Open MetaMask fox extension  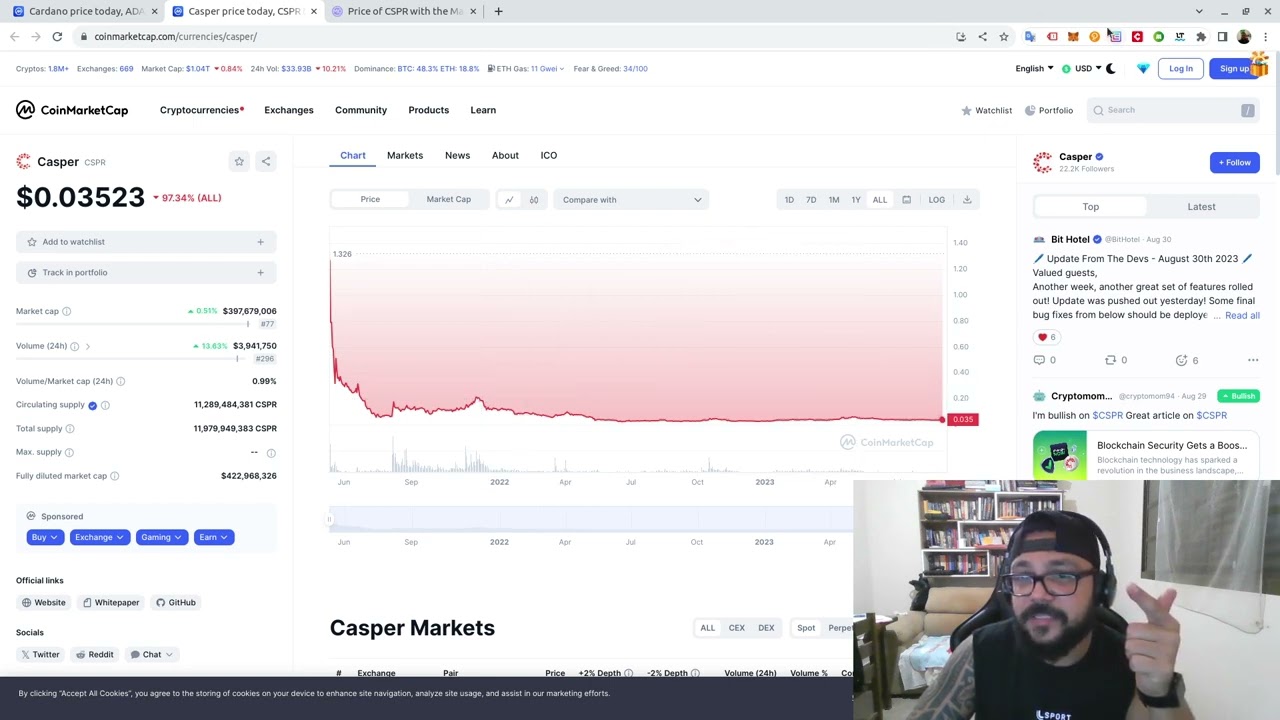(1073, 37)
